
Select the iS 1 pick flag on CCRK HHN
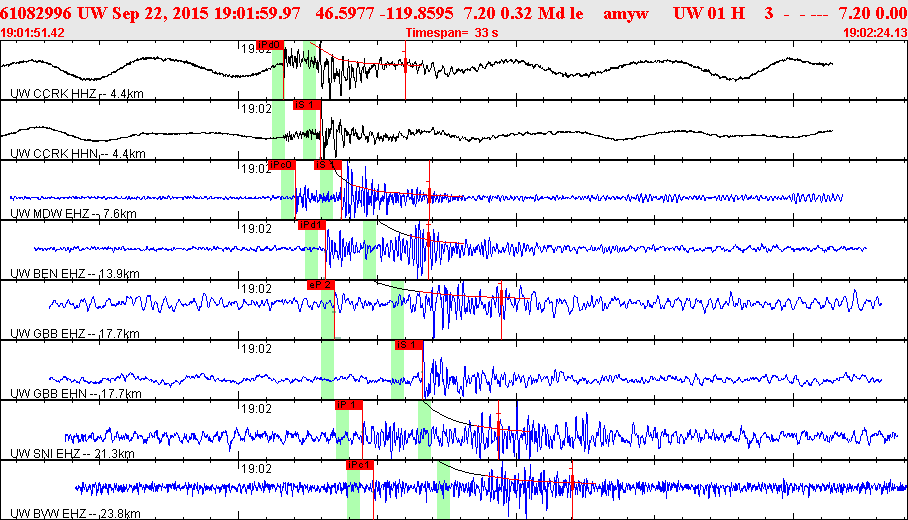click(307, 105)
